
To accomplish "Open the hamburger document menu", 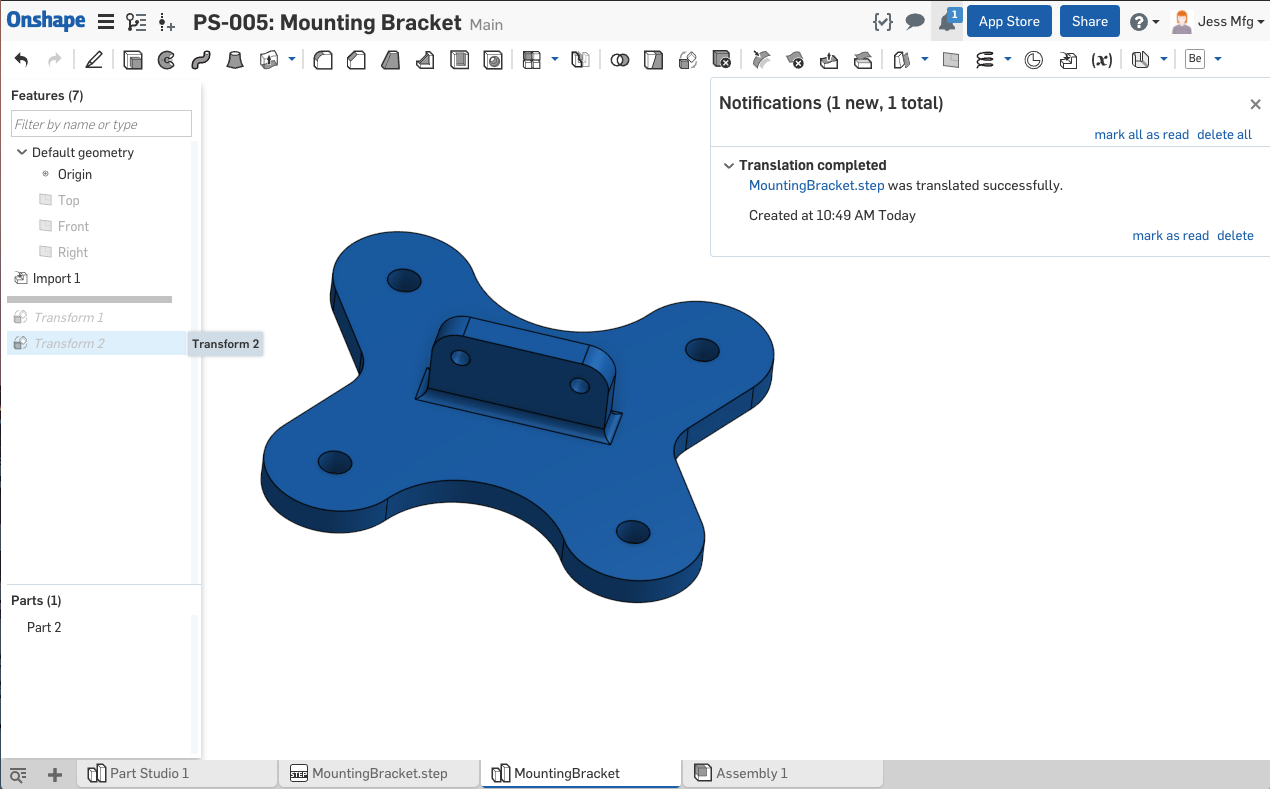I will (x=105, y=22).
